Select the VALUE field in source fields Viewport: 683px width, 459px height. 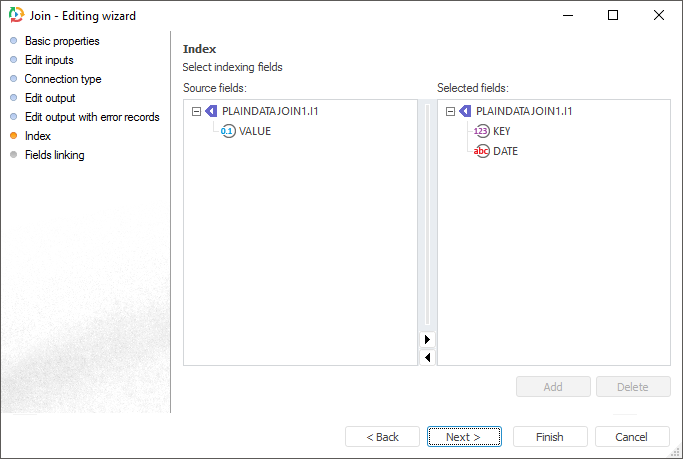click(x=255, y=131)
